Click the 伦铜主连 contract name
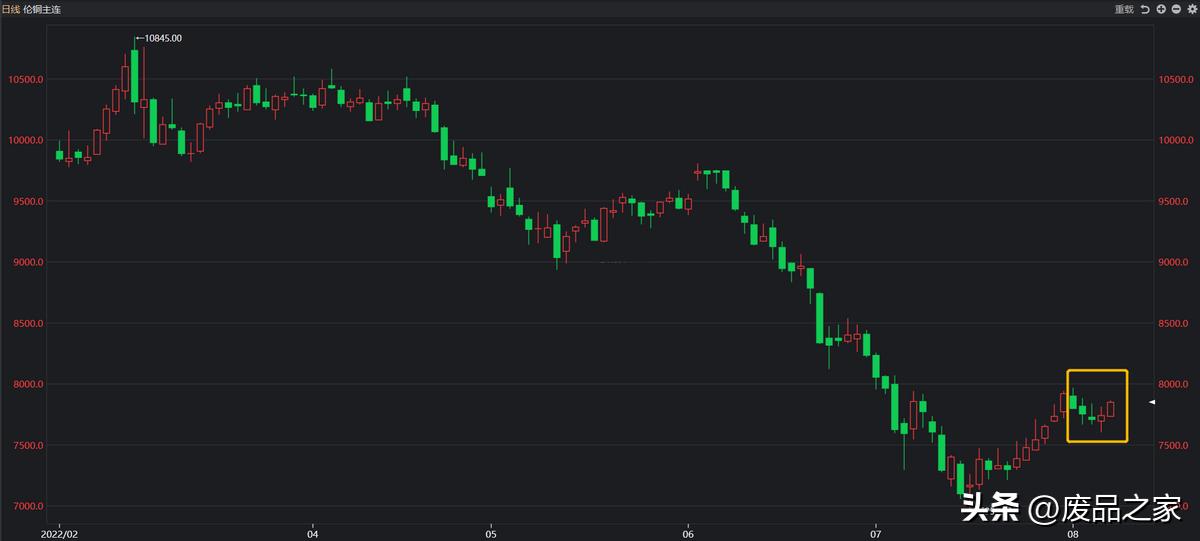1200x541 pixels. [41, 9]
